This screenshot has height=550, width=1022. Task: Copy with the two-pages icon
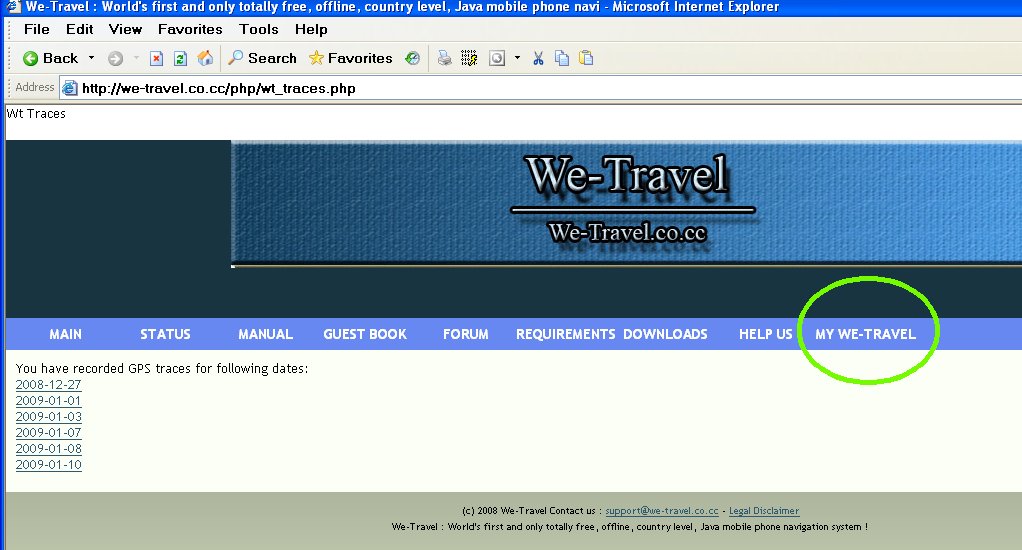(562, 59)
